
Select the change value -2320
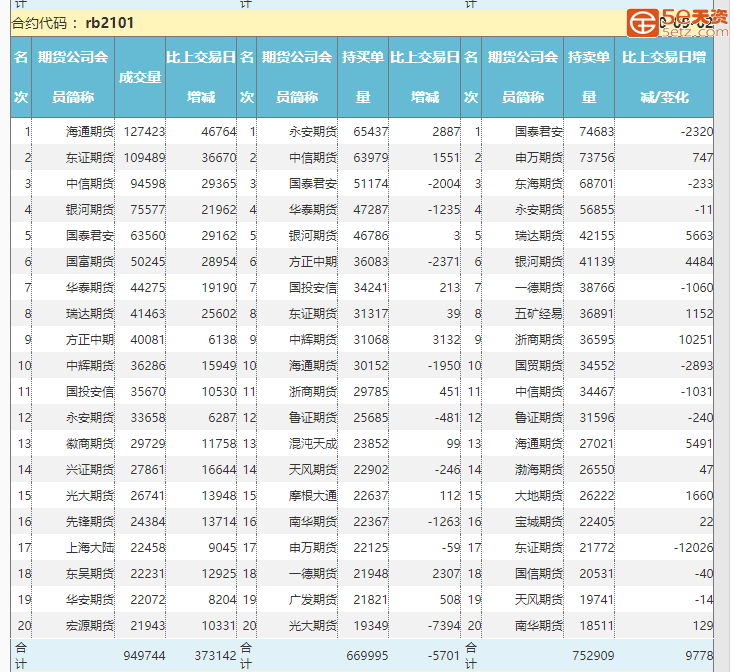click(x=697, y=132)
